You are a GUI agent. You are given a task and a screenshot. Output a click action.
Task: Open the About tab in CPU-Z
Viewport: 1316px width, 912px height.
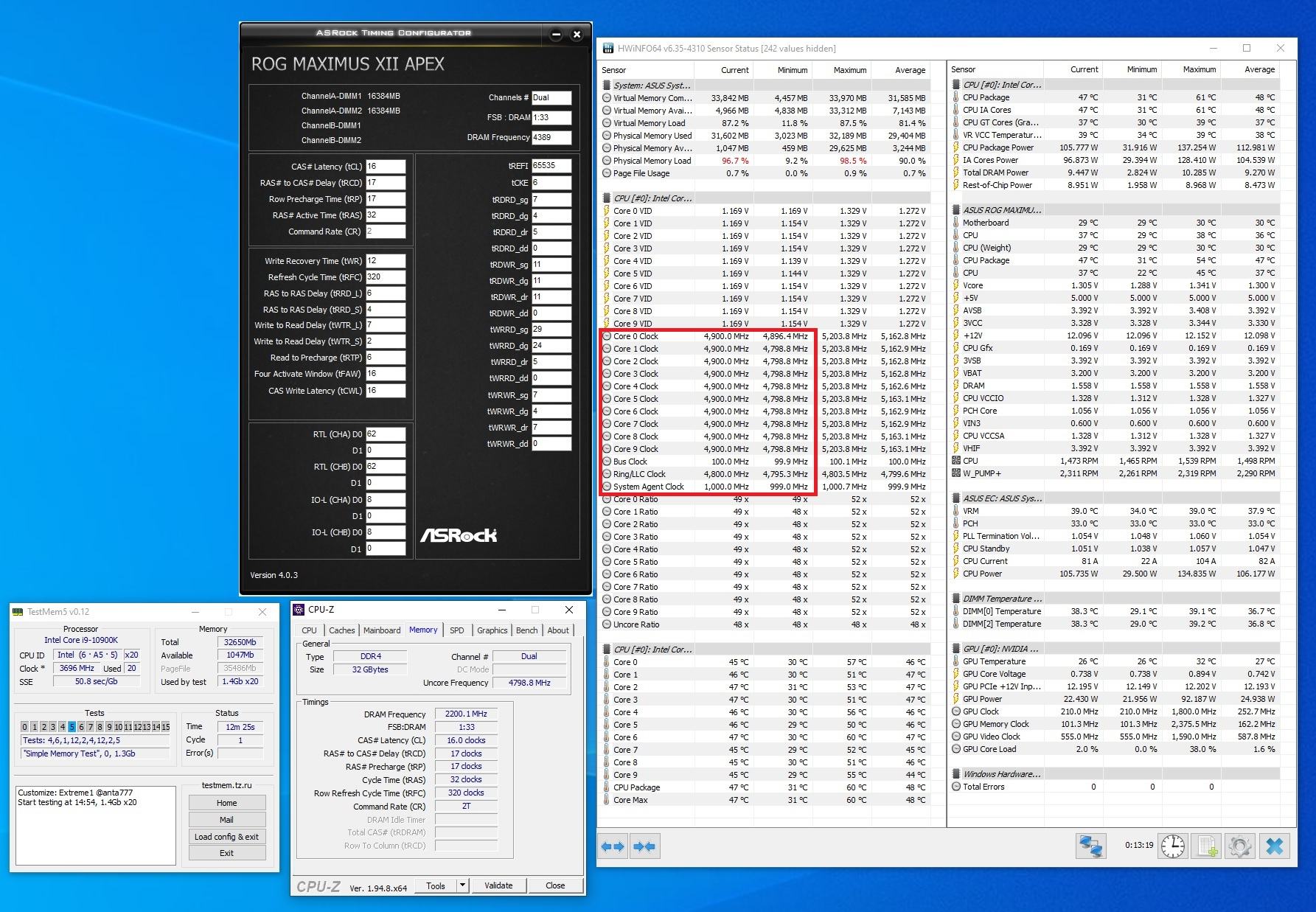[x=558, y=630]
